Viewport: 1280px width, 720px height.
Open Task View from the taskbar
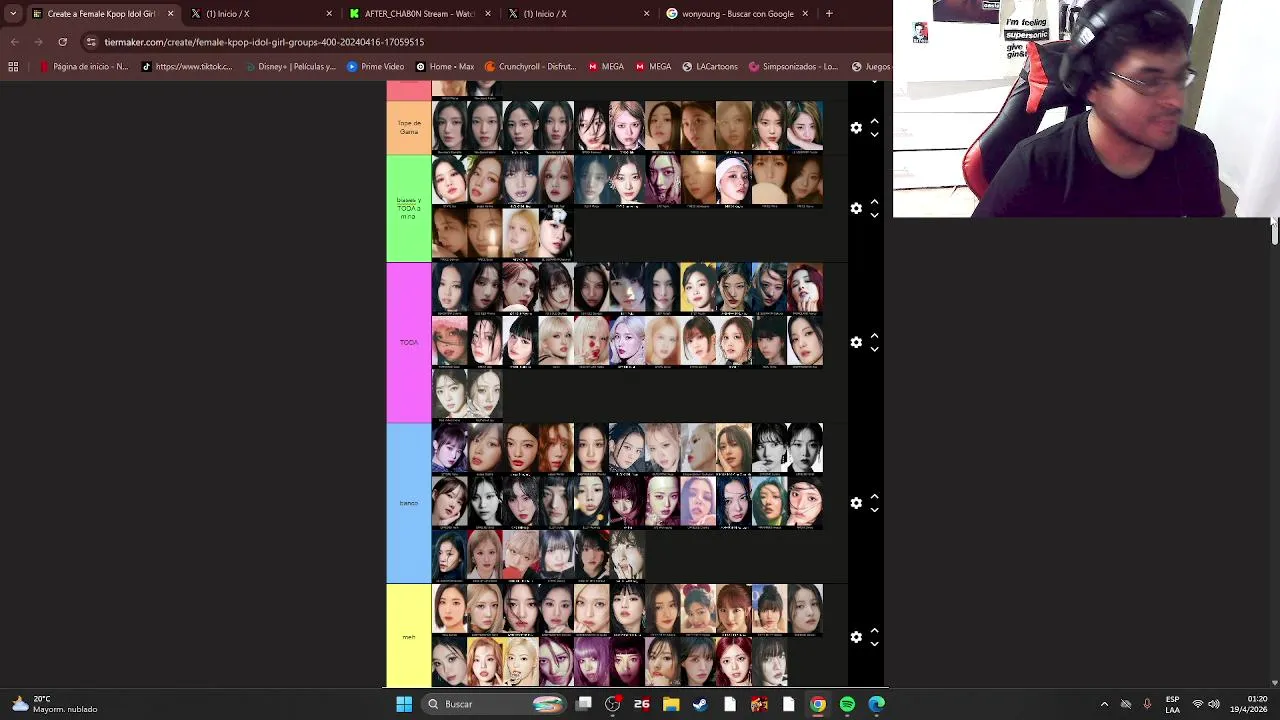point(584,704)
